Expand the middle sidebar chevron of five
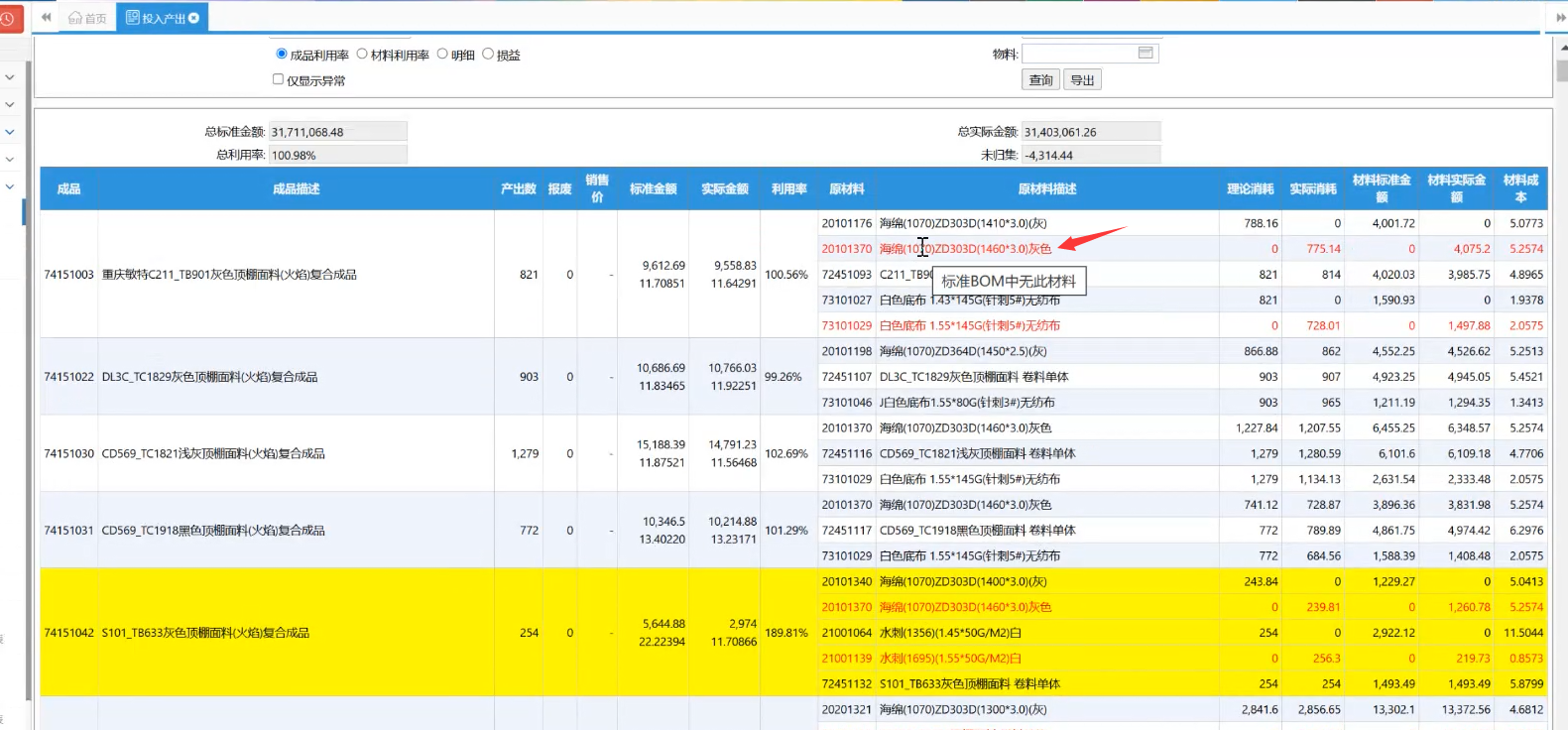Image resolution: width=1568 pixels, height=730 pixels. click(x=10, y=132)
